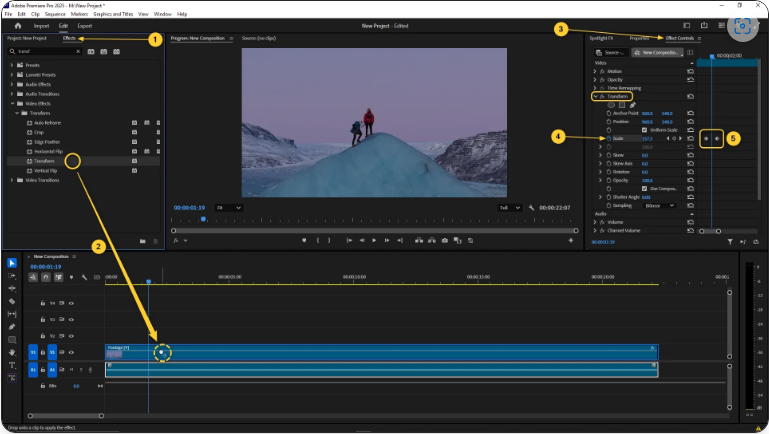Image resolution: width=769 pixels, height=434 pixels.
Task: Click the Program Monitor playhead marker
Action: coord(203,219)
